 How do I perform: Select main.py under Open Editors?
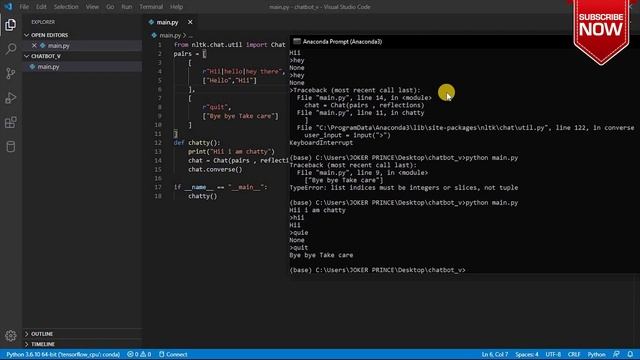click(58, 46)
